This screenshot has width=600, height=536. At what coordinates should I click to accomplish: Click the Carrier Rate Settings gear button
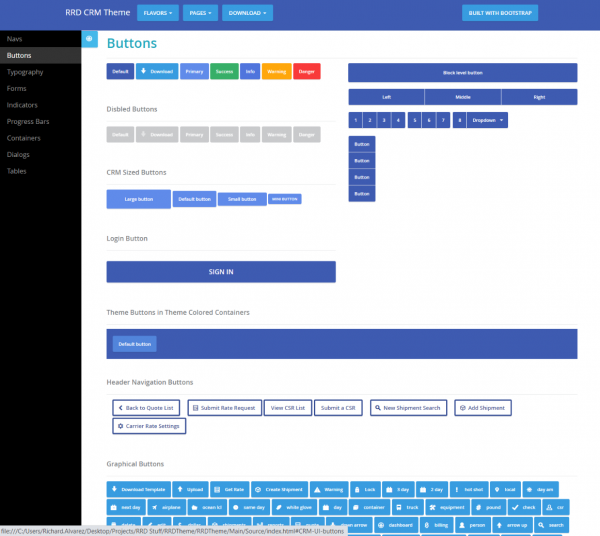click(149, 426)
